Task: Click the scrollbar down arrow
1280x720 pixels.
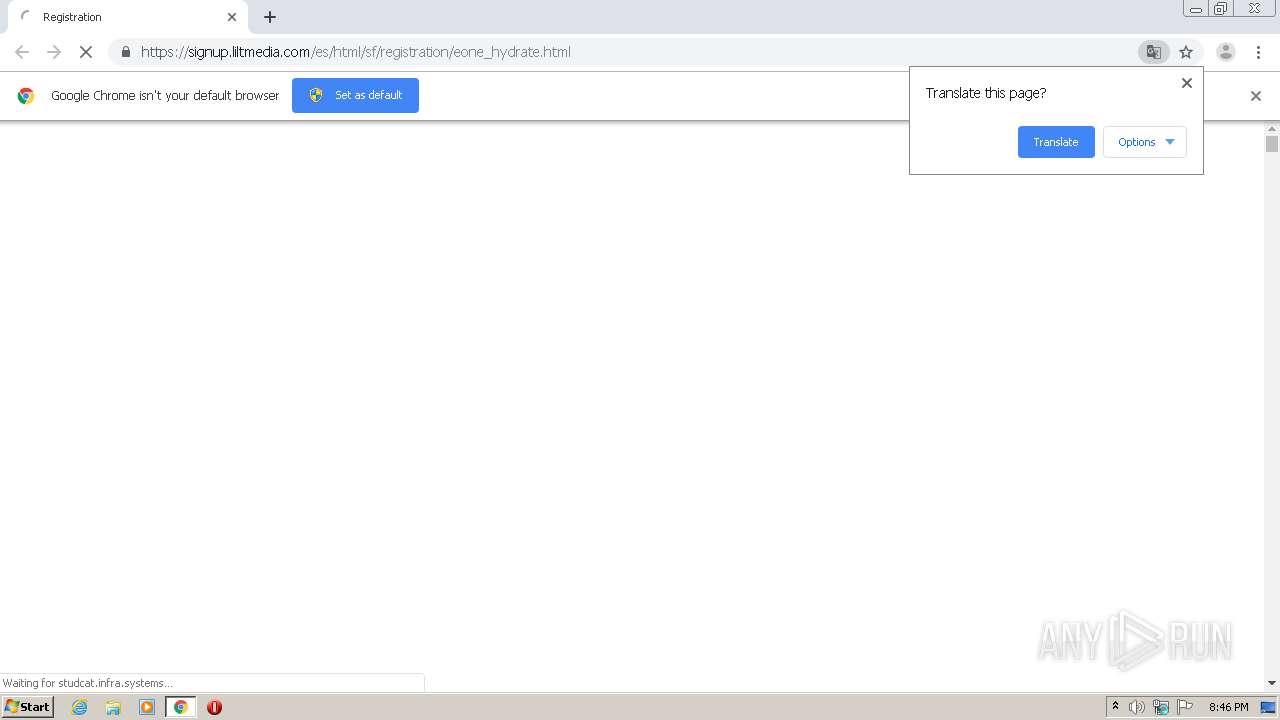Action: click(x=1272, y=683)
